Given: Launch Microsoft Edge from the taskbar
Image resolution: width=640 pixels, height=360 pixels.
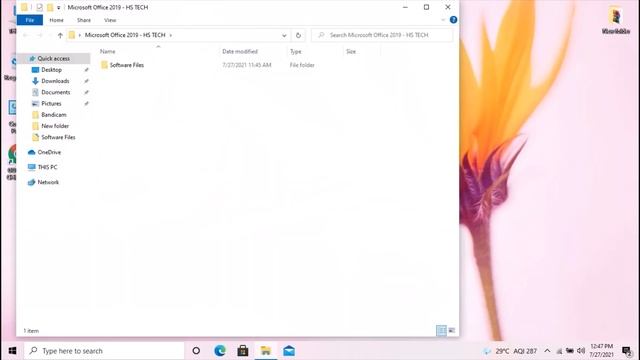Looking at the screenshot, I should [220, 351].
